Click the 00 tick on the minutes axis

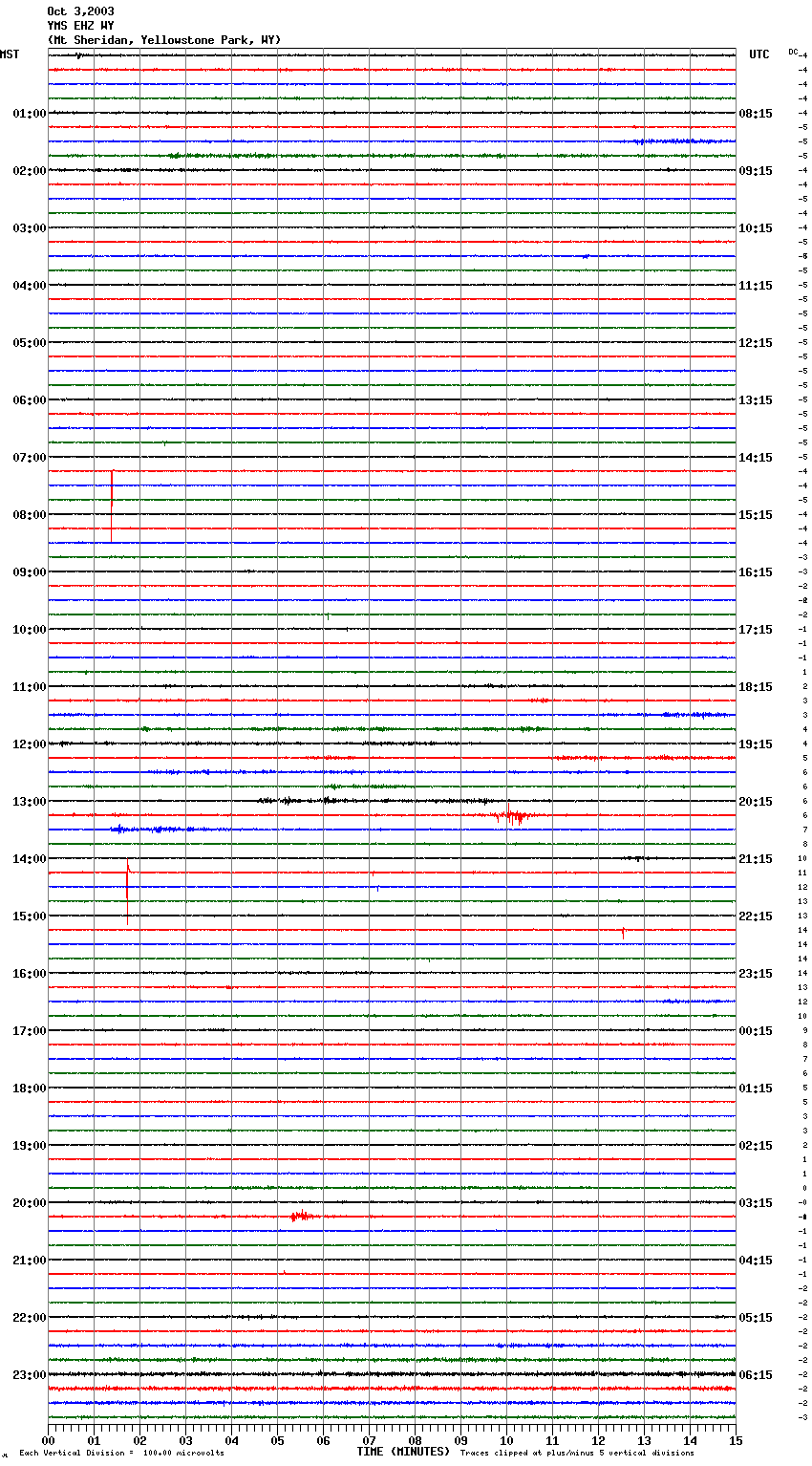pos(48,1440)
